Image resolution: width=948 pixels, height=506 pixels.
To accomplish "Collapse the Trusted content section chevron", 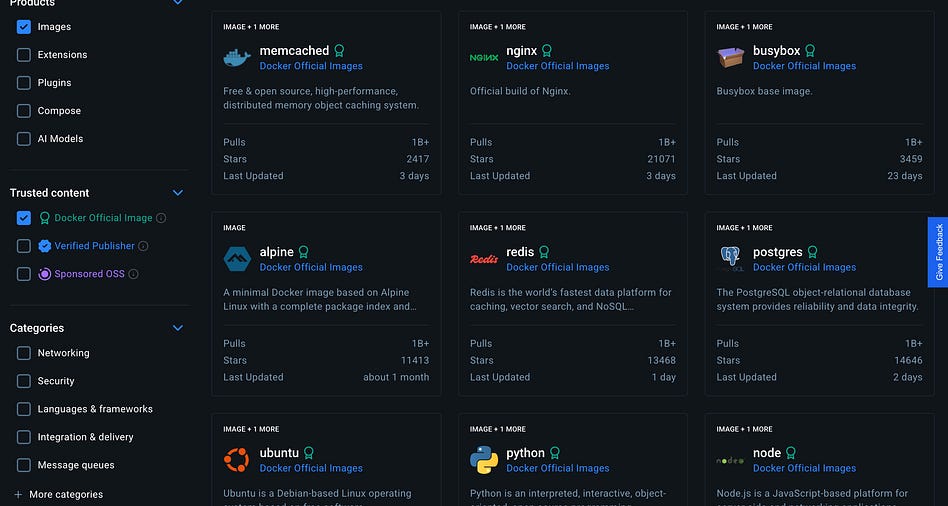I will 178,193.
